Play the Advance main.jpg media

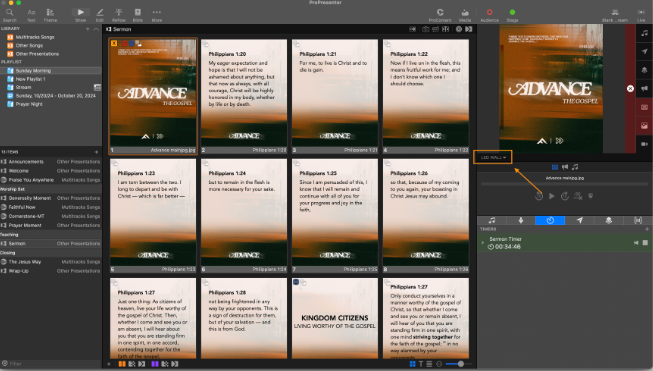(x=551, y=196)
